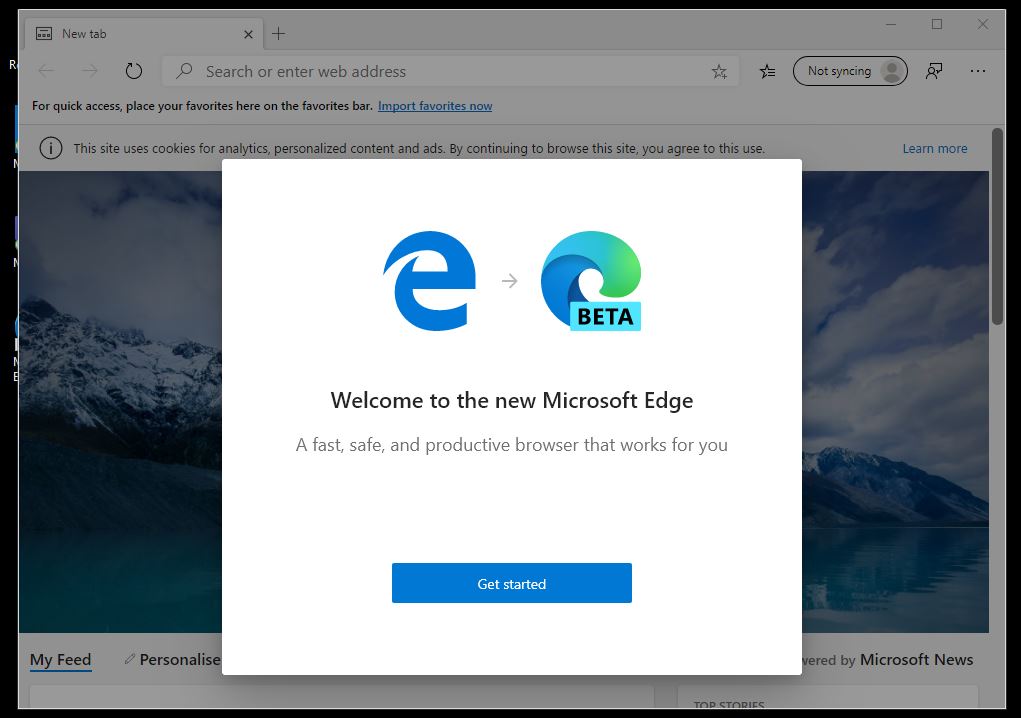This screenshot has width=1021, height=718.
Task: Click Import favorites now link
Action: 435,105
